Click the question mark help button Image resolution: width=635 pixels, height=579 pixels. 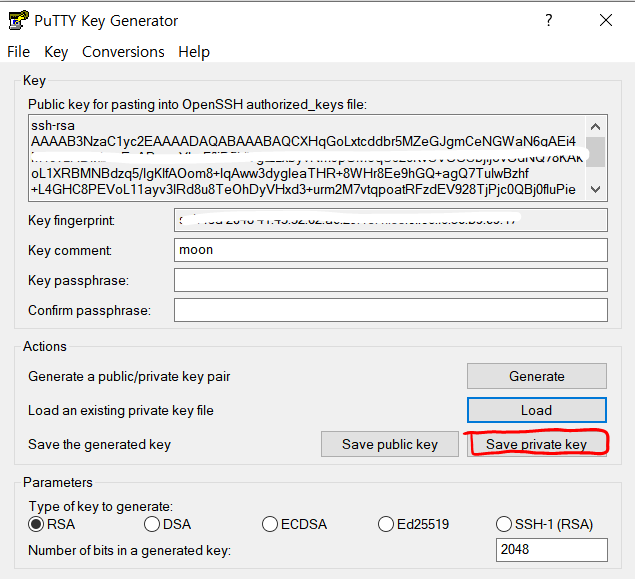click(x=549, y=20)
